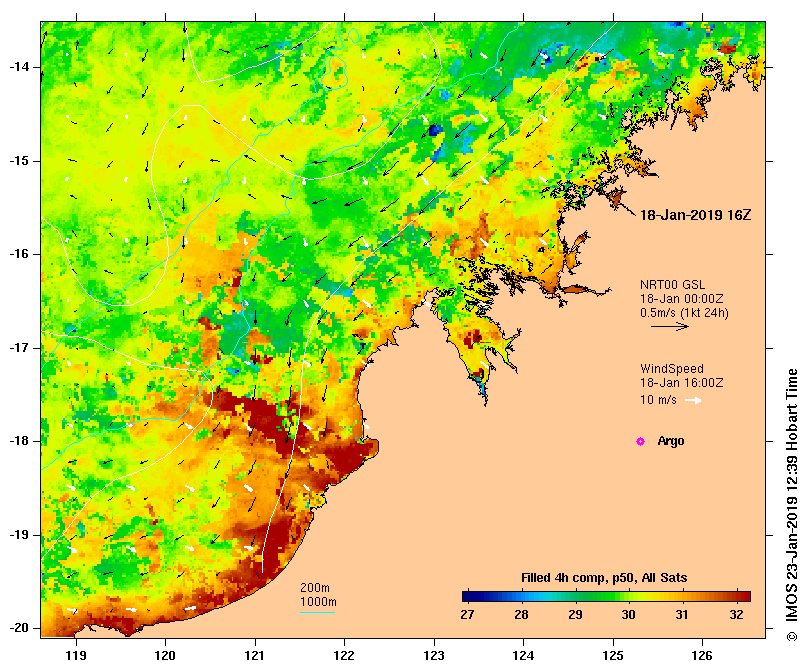Click the colorbar tick label '32'
Viewport: 809px width, 672px height.
point(737,615)
